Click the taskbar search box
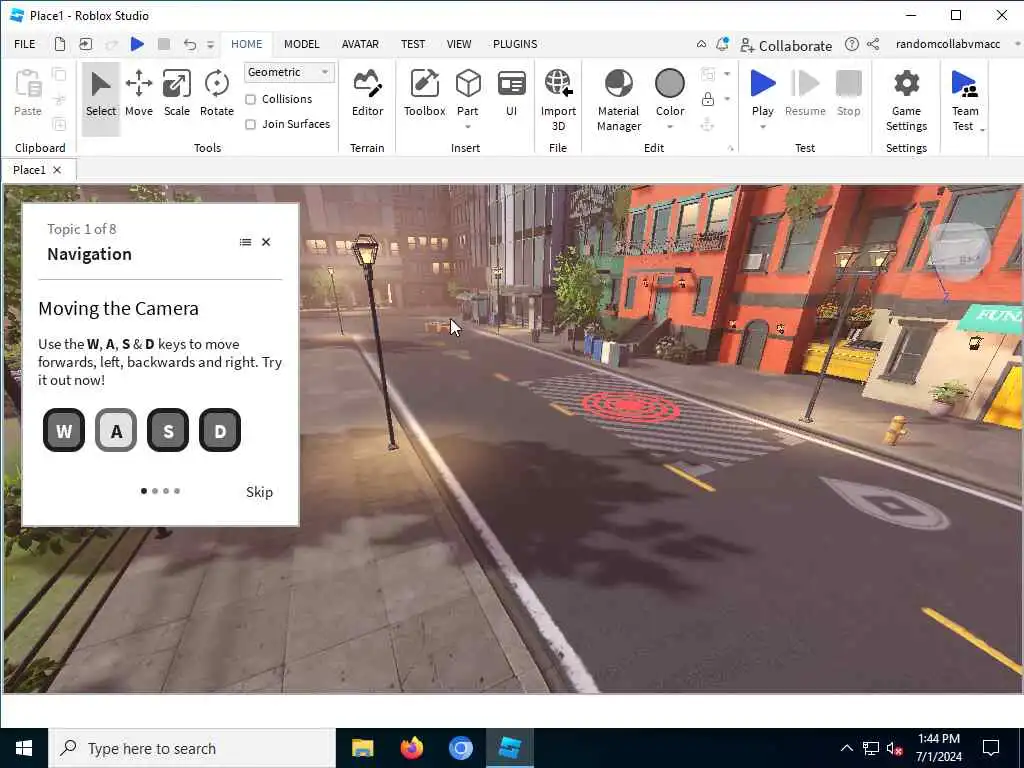1024x768 pixels. click(x=193, y=748)
